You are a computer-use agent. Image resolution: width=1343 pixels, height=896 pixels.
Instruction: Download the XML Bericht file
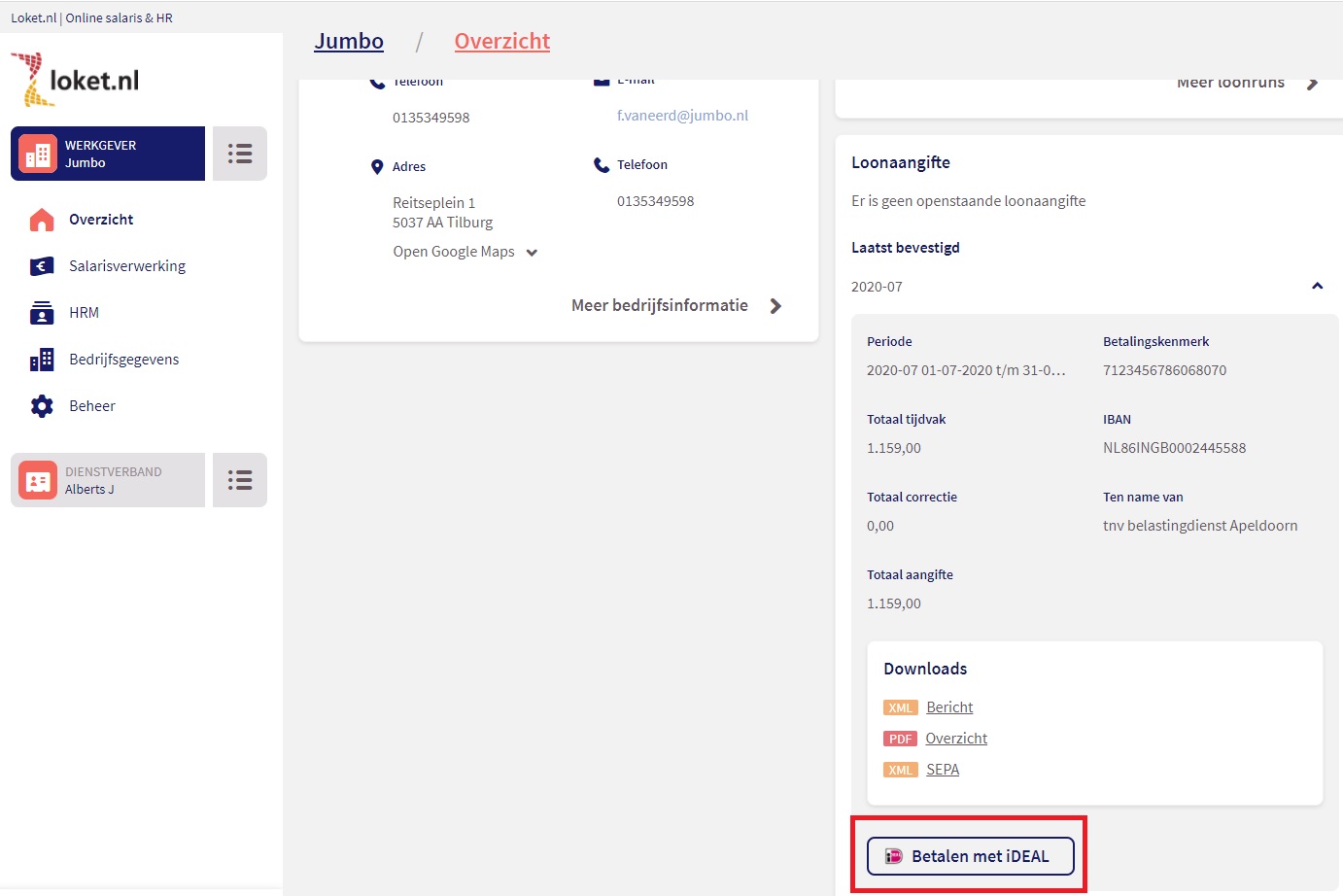[x=948, y=707]
